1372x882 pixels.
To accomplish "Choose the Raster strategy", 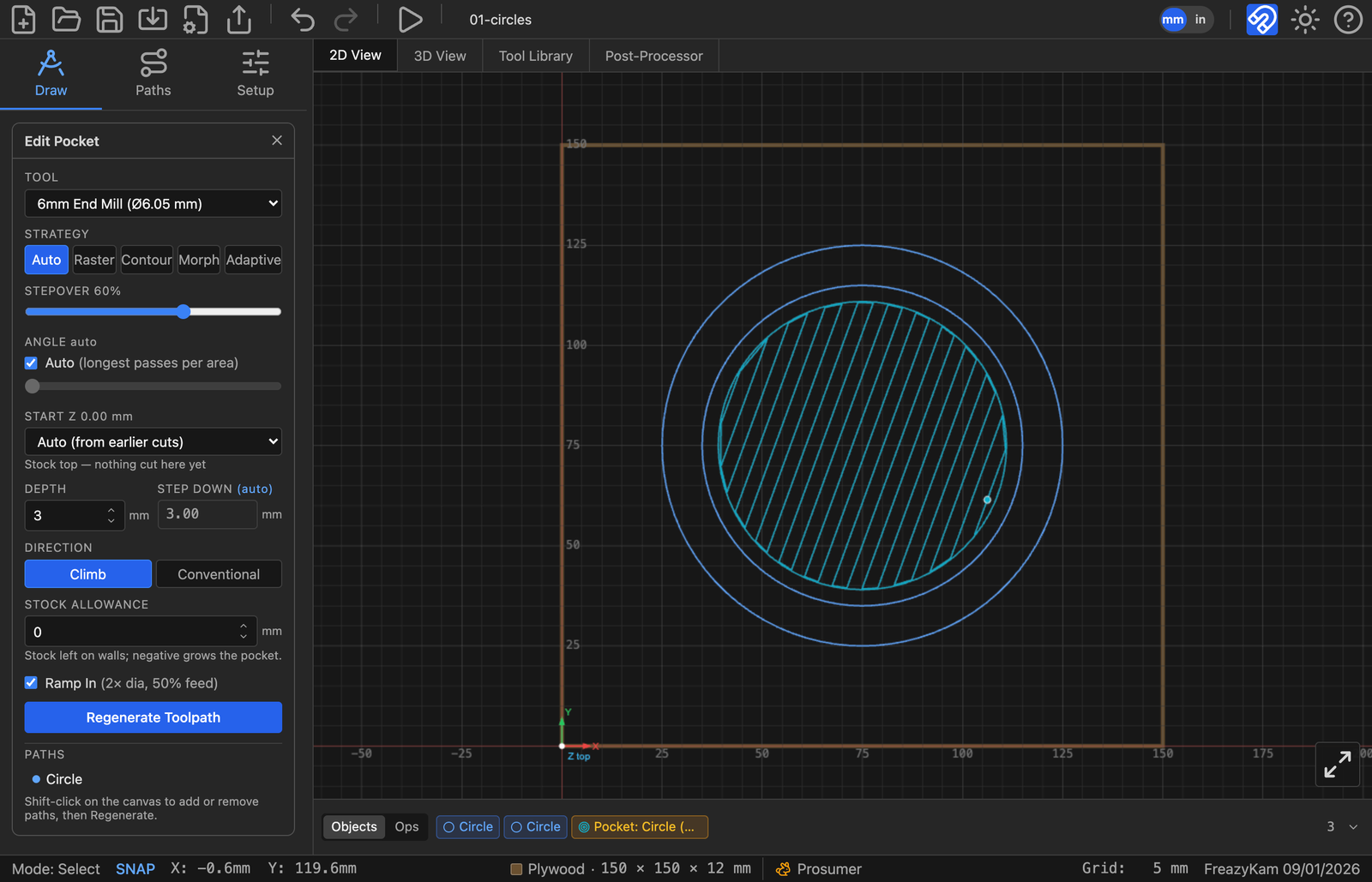I will pyautogui.click(x=93, y=260).
